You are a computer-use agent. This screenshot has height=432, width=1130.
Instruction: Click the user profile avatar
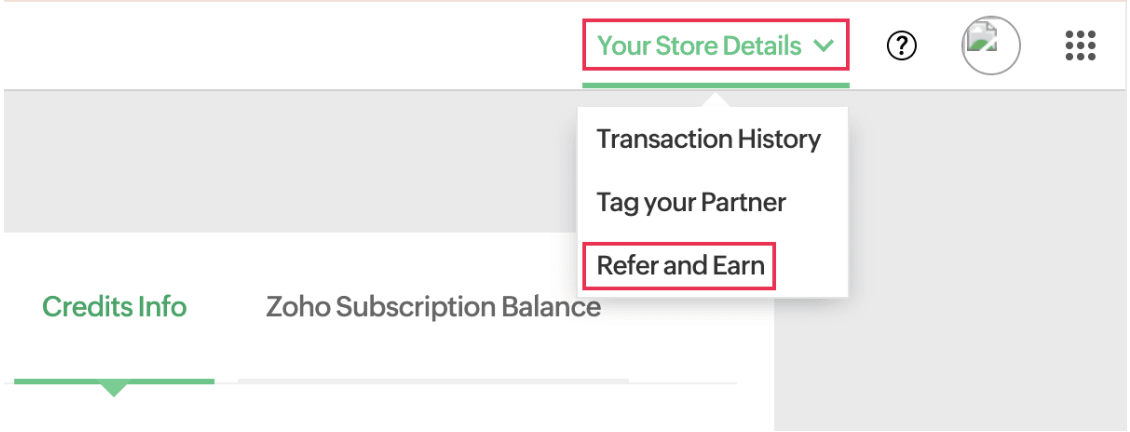point(990,46)
